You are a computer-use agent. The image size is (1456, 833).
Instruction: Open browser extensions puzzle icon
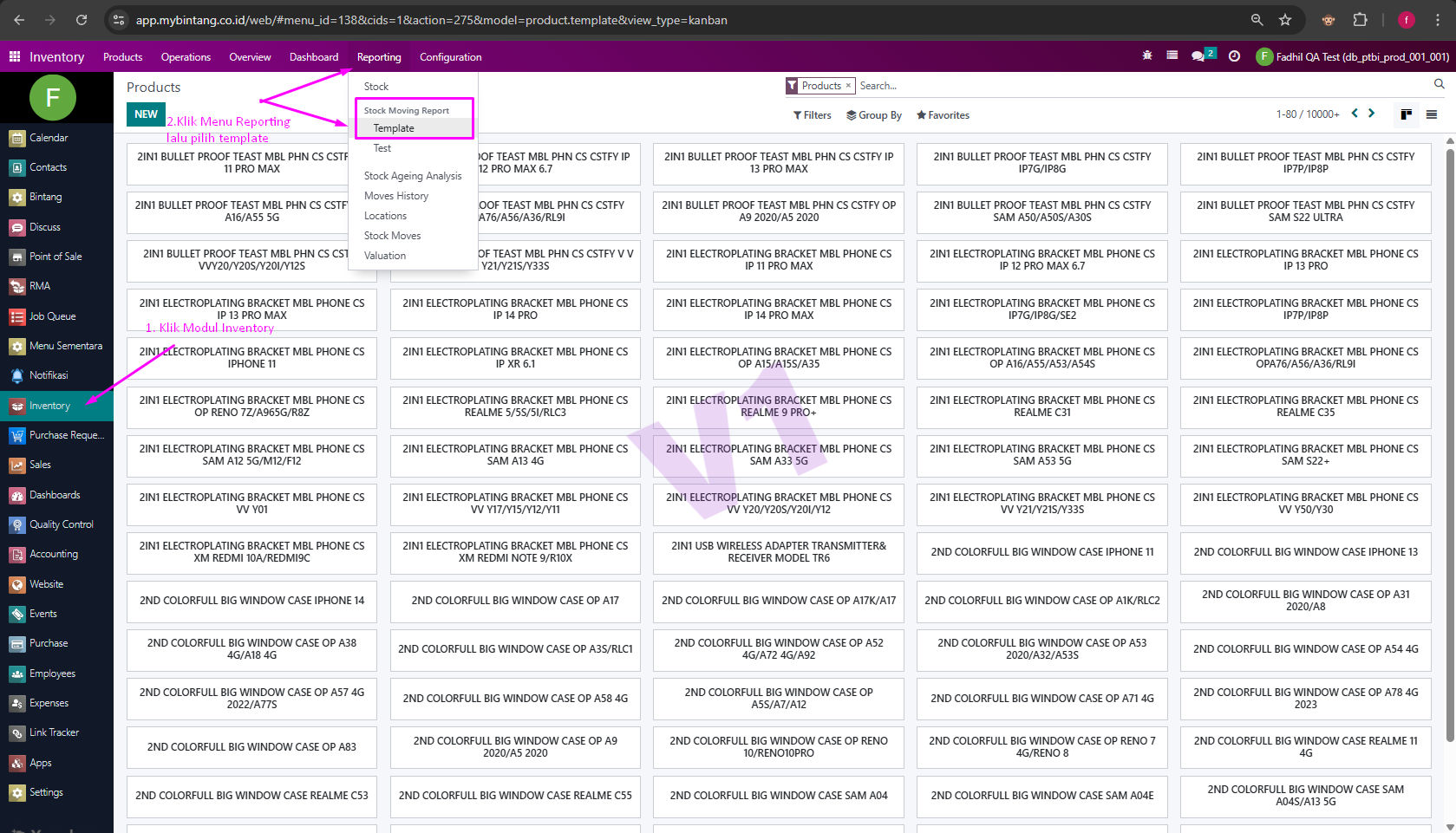[x=1361, y=19]
